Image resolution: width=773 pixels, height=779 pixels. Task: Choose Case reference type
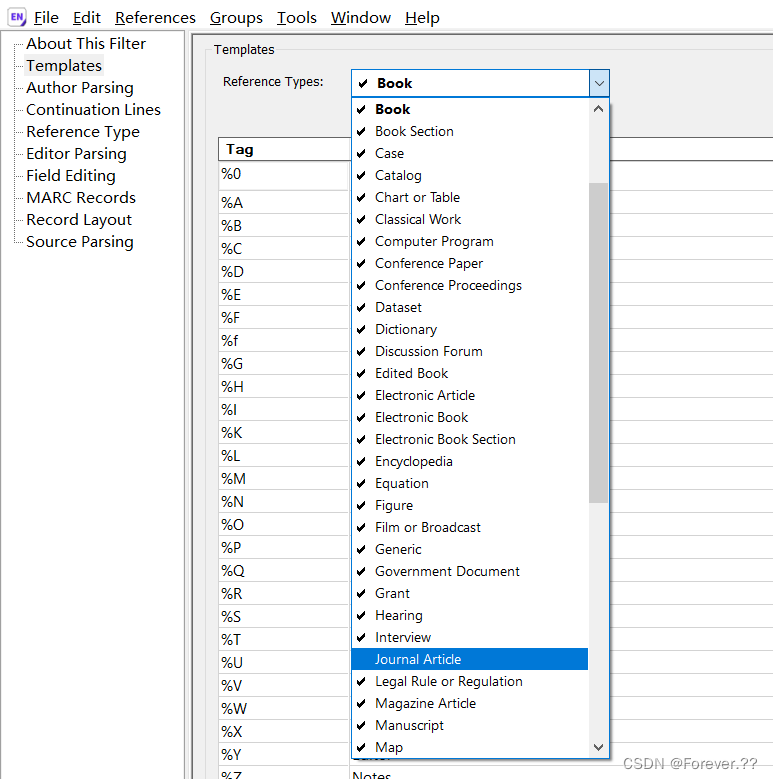tap(469, 154)
